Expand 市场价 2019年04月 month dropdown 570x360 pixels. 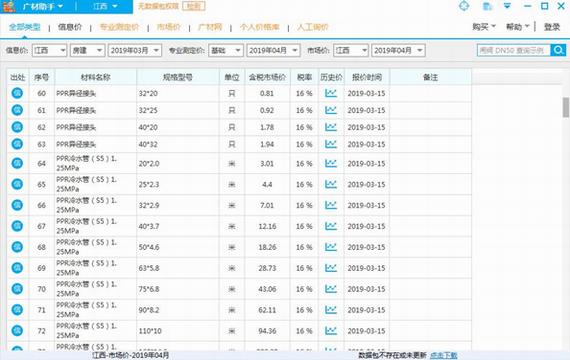(398, 51)
